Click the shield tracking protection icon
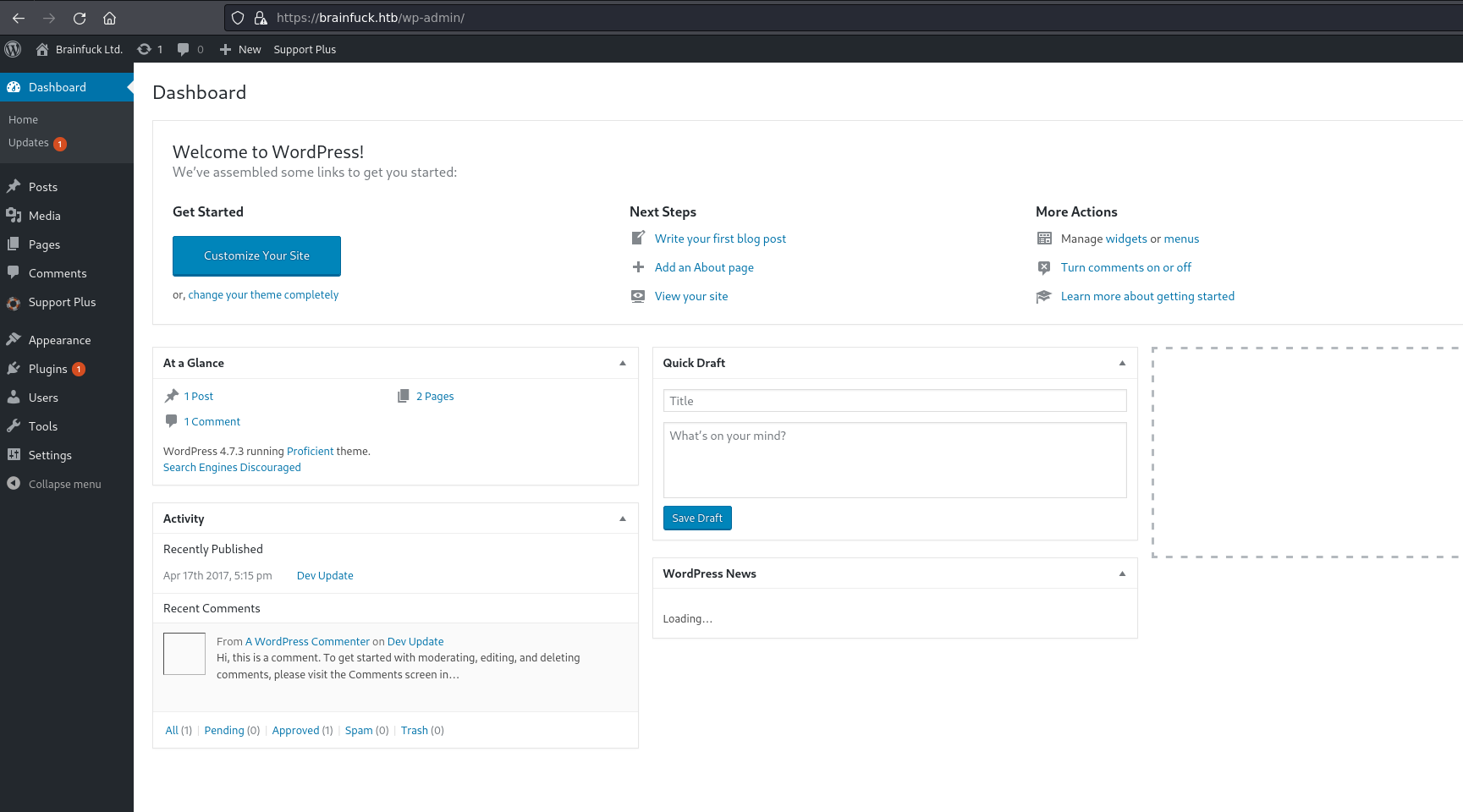 238,18
